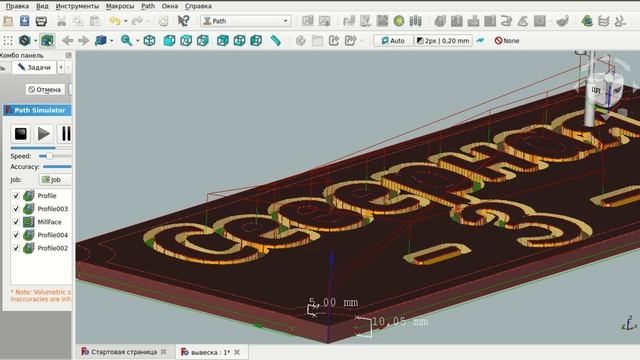Click the Fit all zoom icon

(126, 40)
